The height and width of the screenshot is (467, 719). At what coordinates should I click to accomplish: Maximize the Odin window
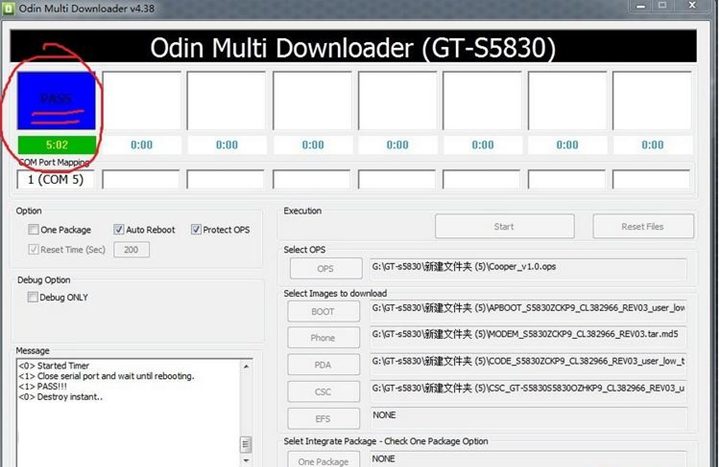(663, 6)
